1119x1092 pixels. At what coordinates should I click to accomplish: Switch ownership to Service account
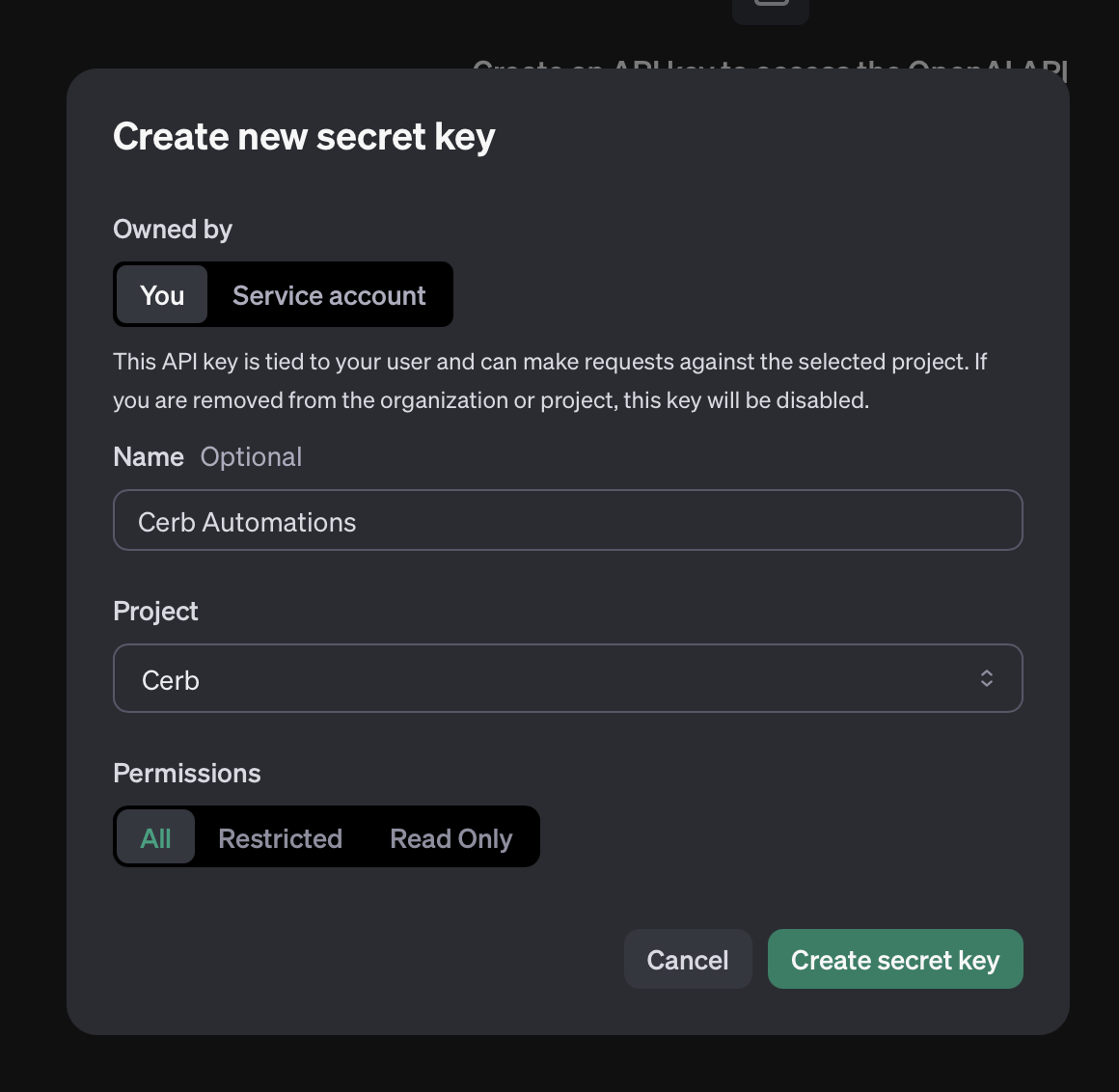click(x=329, y=295)
